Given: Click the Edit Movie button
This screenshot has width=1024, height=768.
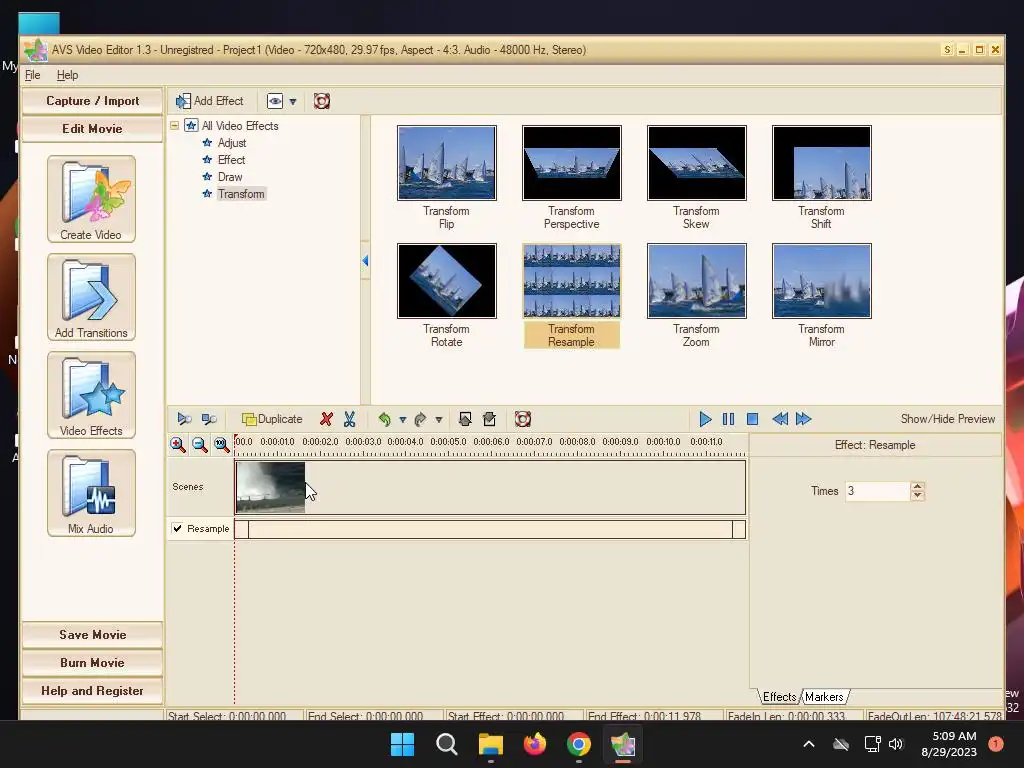Looking at the screenshot, I should (92, 129).
